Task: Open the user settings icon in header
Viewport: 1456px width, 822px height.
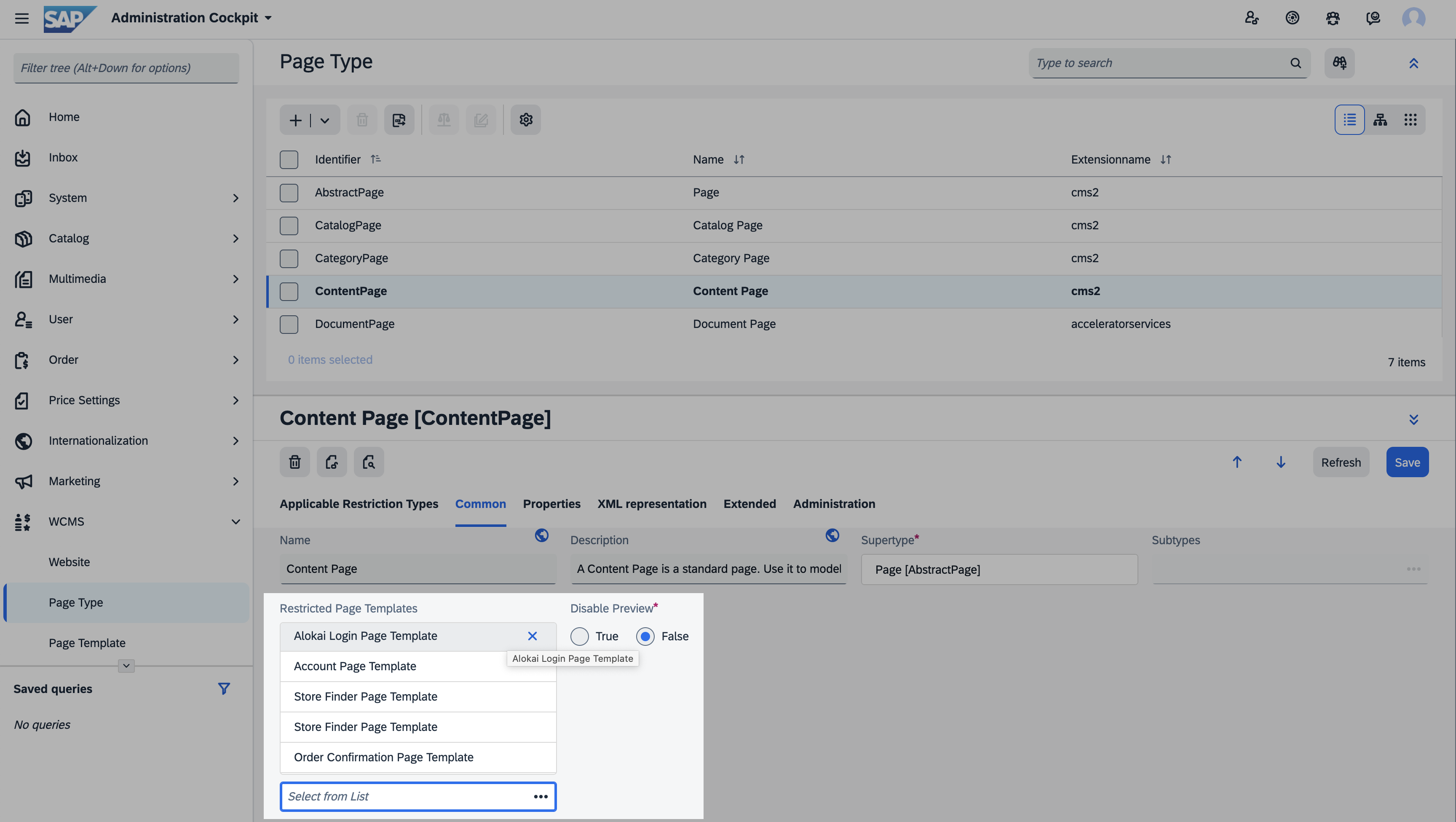Action: pos(1251,18)
